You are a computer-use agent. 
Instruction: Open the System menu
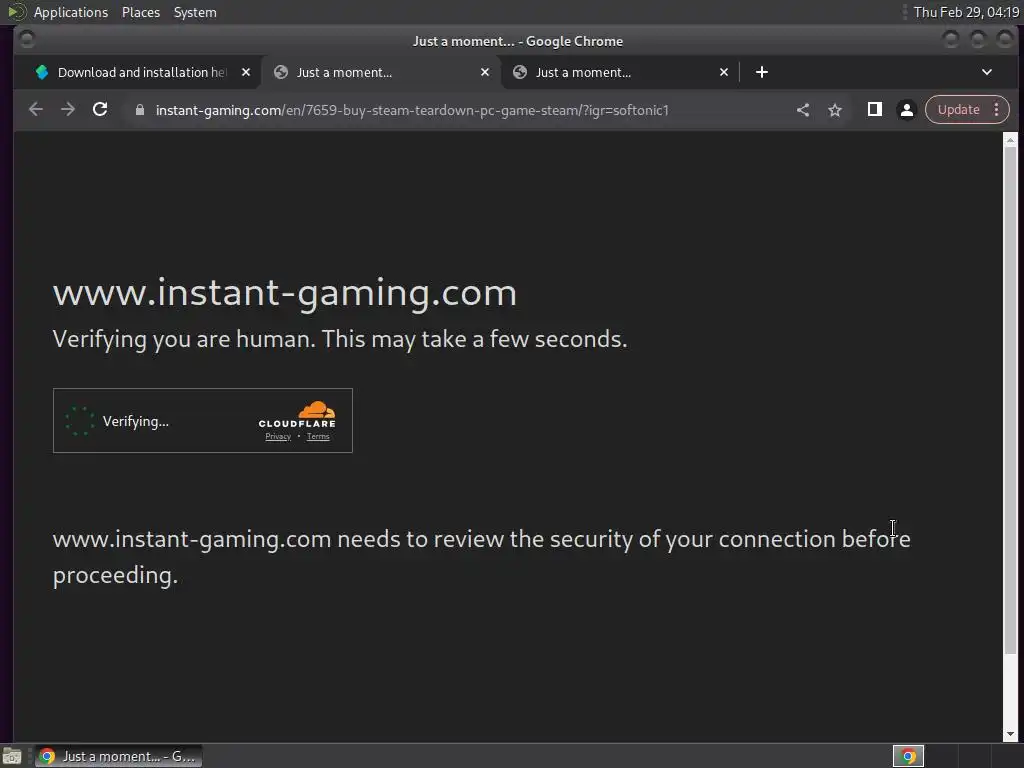pos(195,12)
